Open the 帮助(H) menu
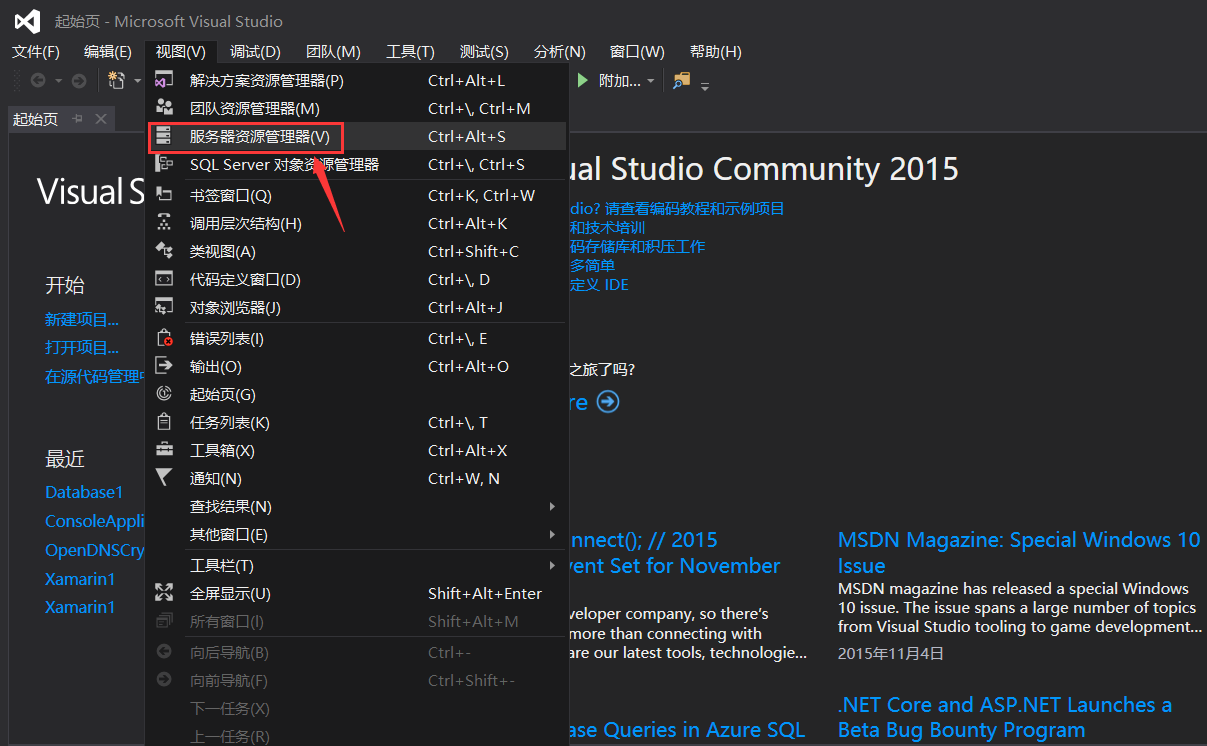The width and height of the screenshot is (1207, 746). coord(715,51)
